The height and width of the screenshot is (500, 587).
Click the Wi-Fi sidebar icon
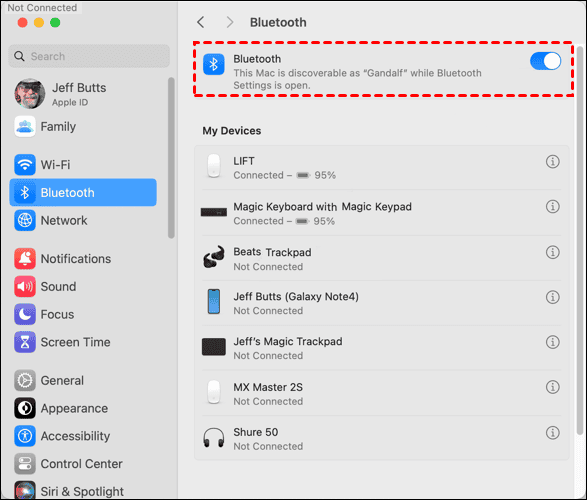click(25, 165)
